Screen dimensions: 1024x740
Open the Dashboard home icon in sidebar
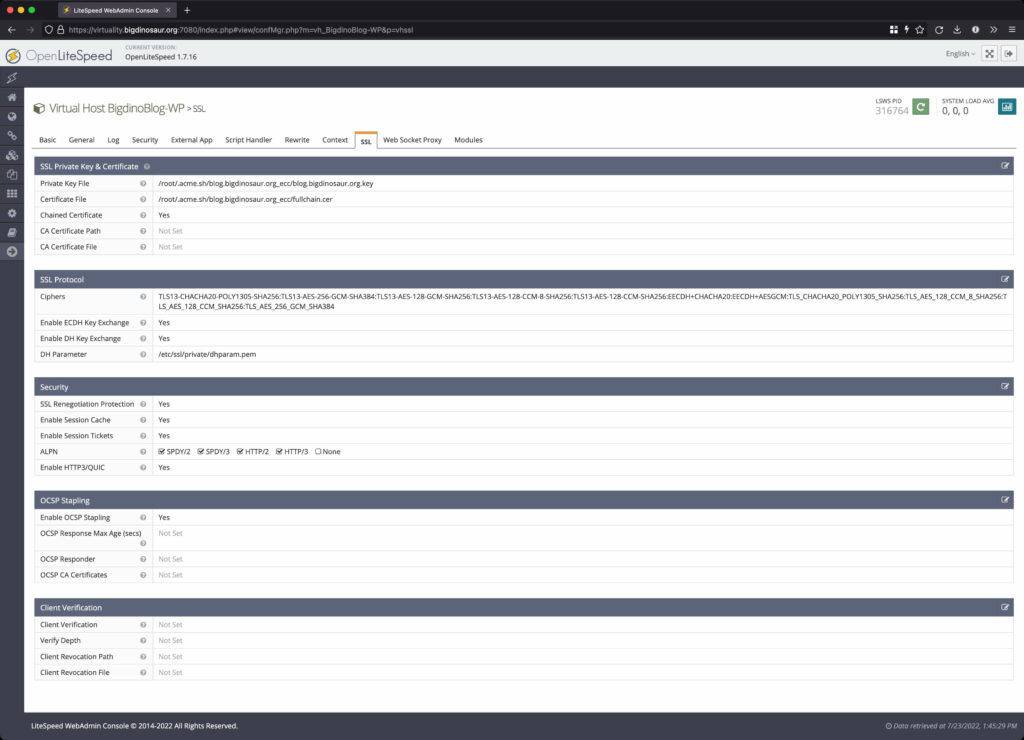[x=12, y=97]
